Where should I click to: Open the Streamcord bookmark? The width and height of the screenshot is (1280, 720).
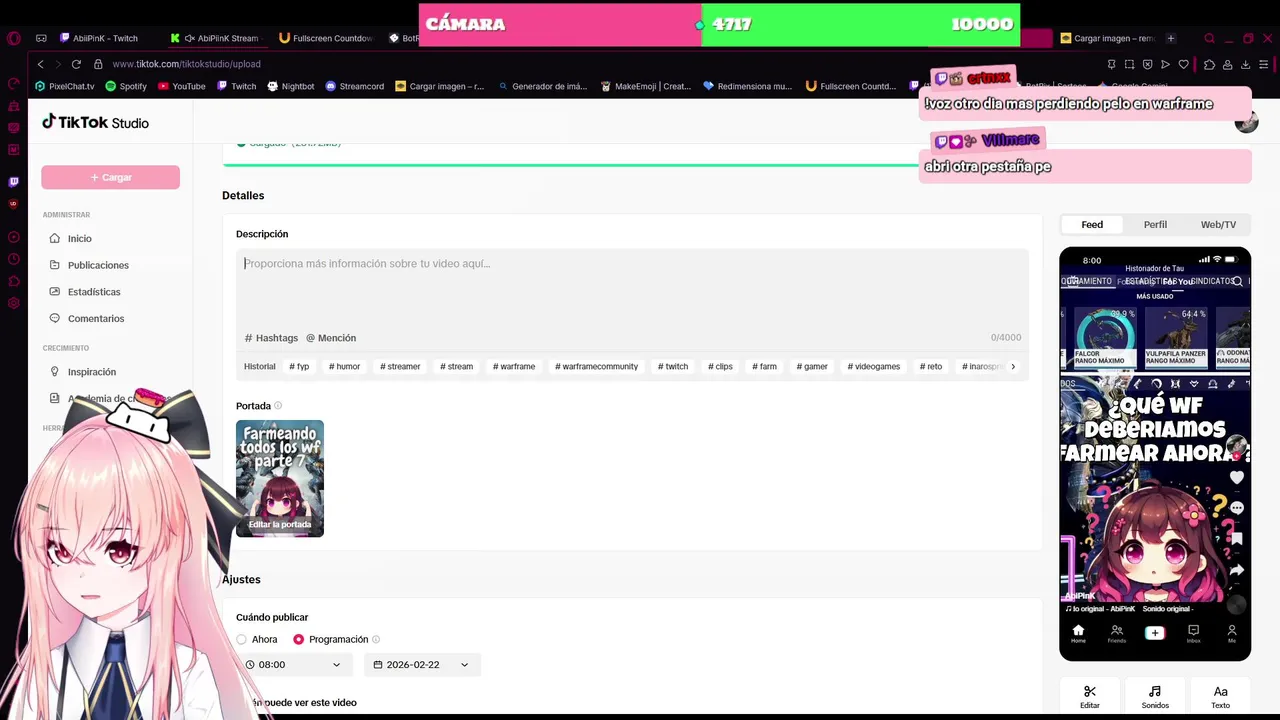pyautogui.click(x=354, y=86)
